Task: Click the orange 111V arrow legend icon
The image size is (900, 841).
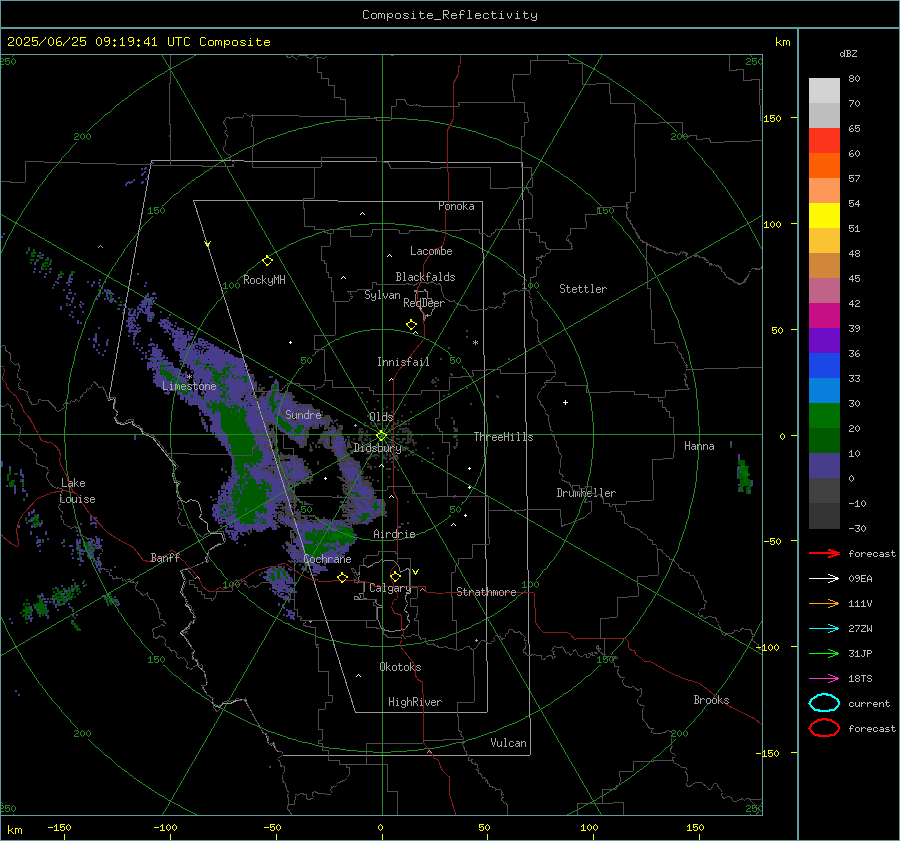Action: [x=824, y=603]
